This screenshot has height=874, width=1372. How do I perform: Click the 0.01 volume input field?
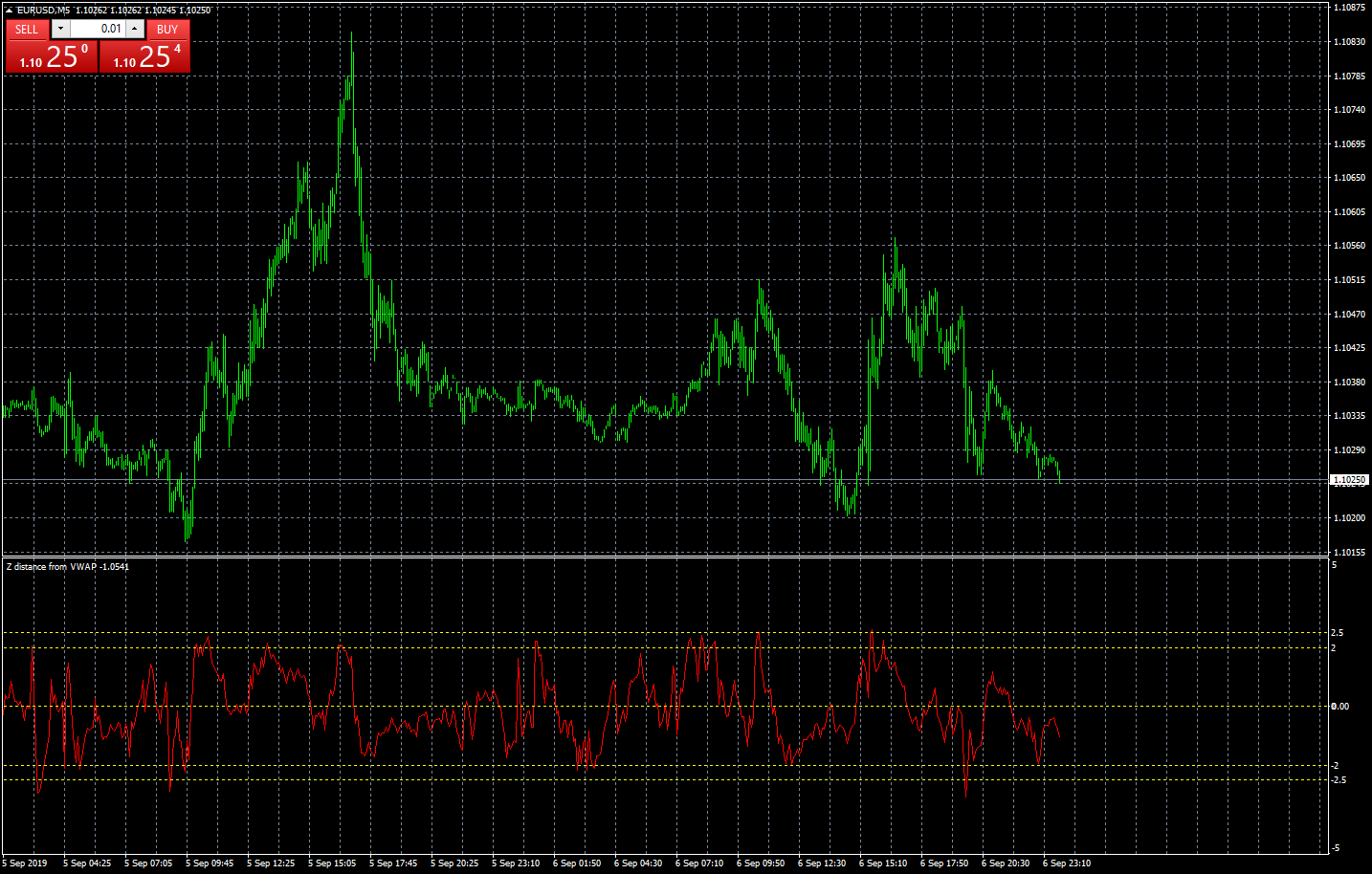pos(98,29)
